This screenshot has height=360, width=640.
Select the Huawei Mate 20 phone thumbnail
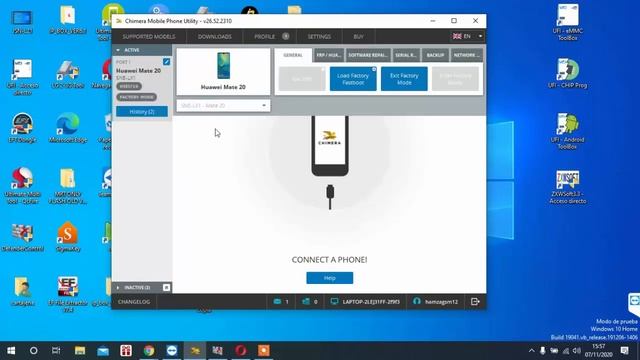click(x=223, y=71)
